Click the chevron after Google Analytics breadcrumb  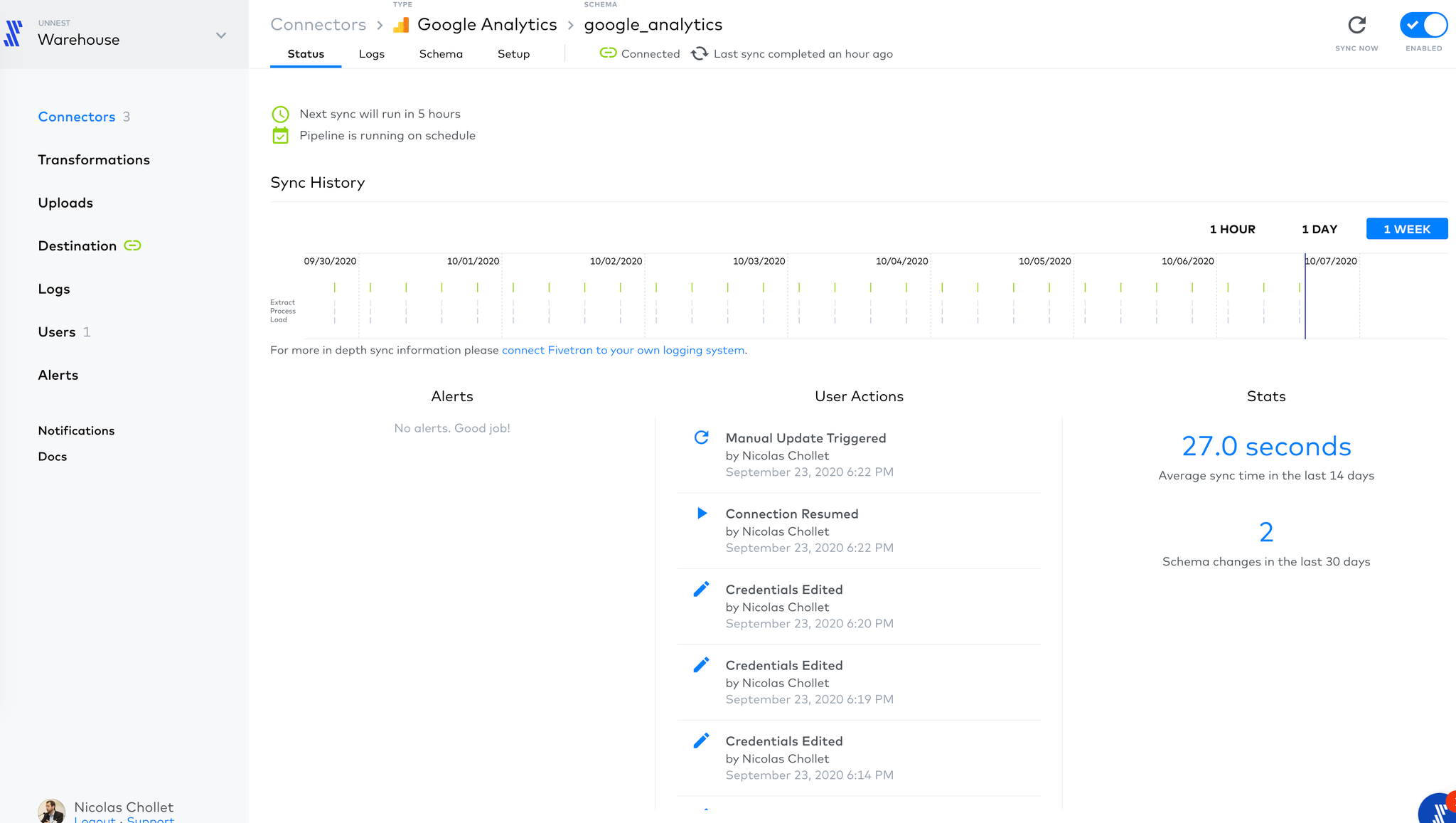pos(570,26)
